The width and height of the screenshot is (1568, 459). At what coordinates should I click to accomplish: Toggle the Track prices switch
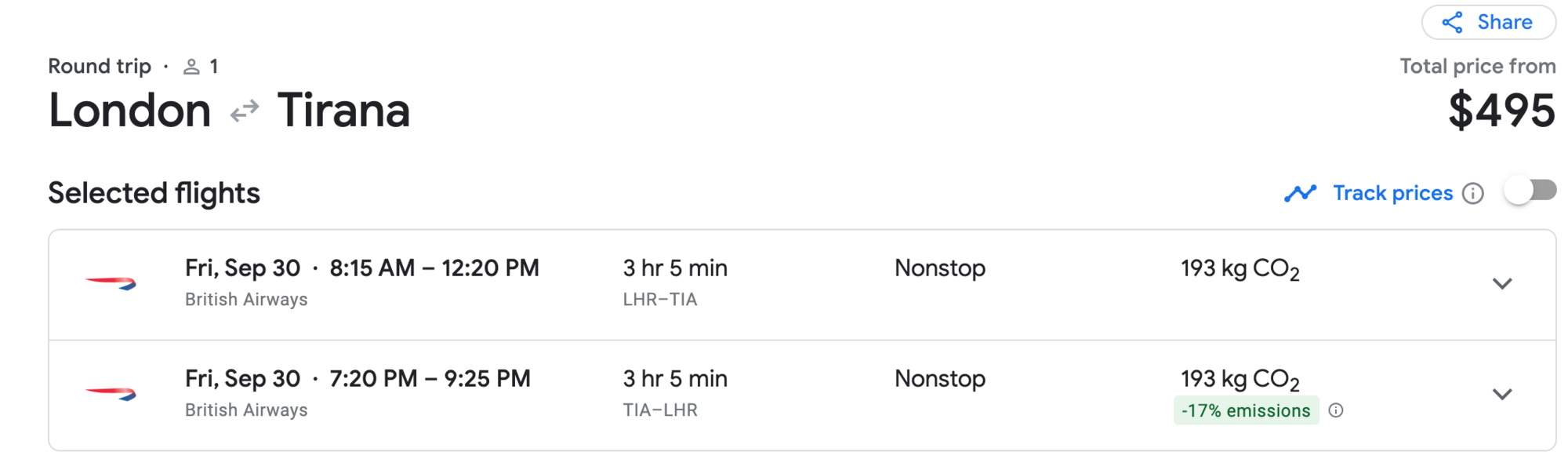pos(1530,191)
